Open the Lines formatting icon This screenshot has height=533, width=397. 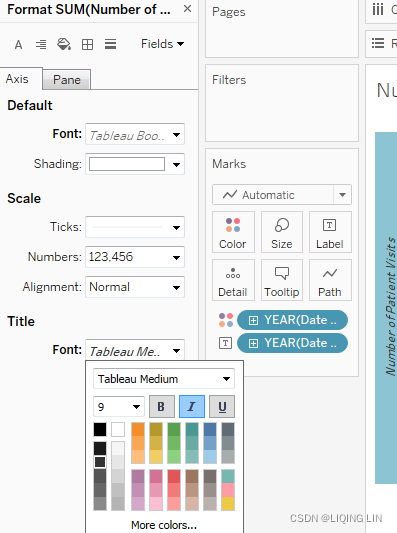(110, 44)
